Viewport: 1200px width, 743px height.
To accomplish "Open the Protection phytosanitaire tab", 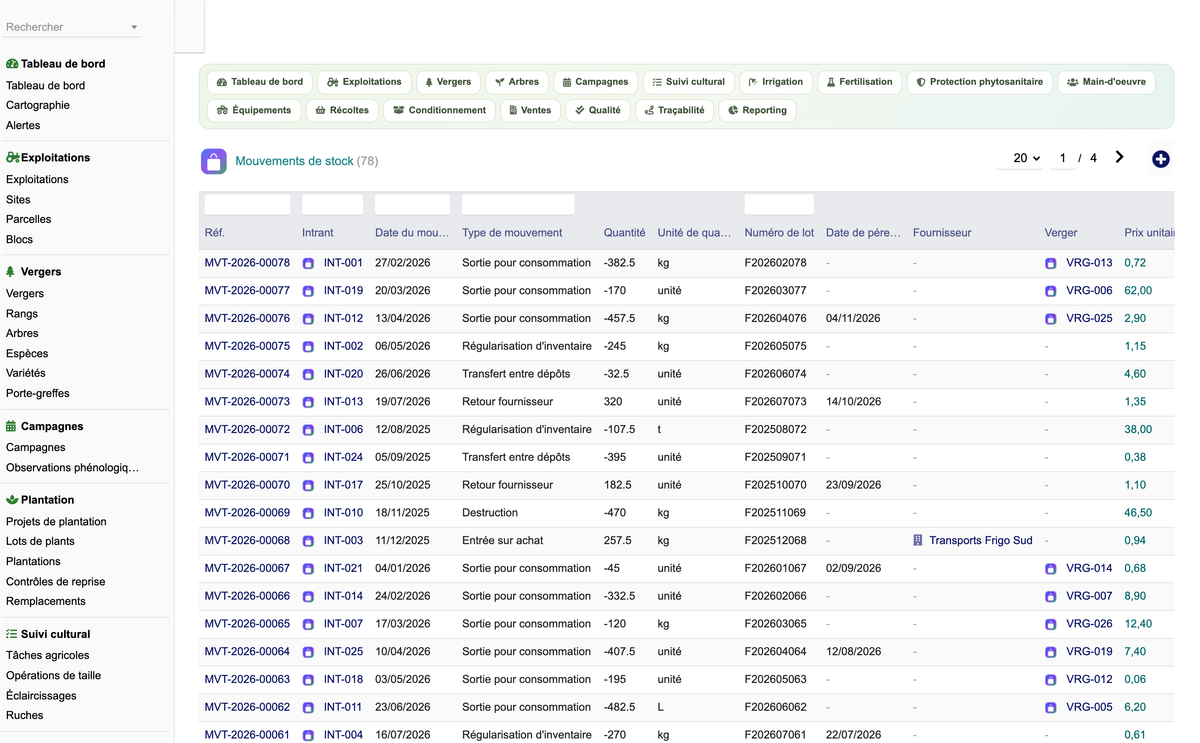I will coord(980,82).
